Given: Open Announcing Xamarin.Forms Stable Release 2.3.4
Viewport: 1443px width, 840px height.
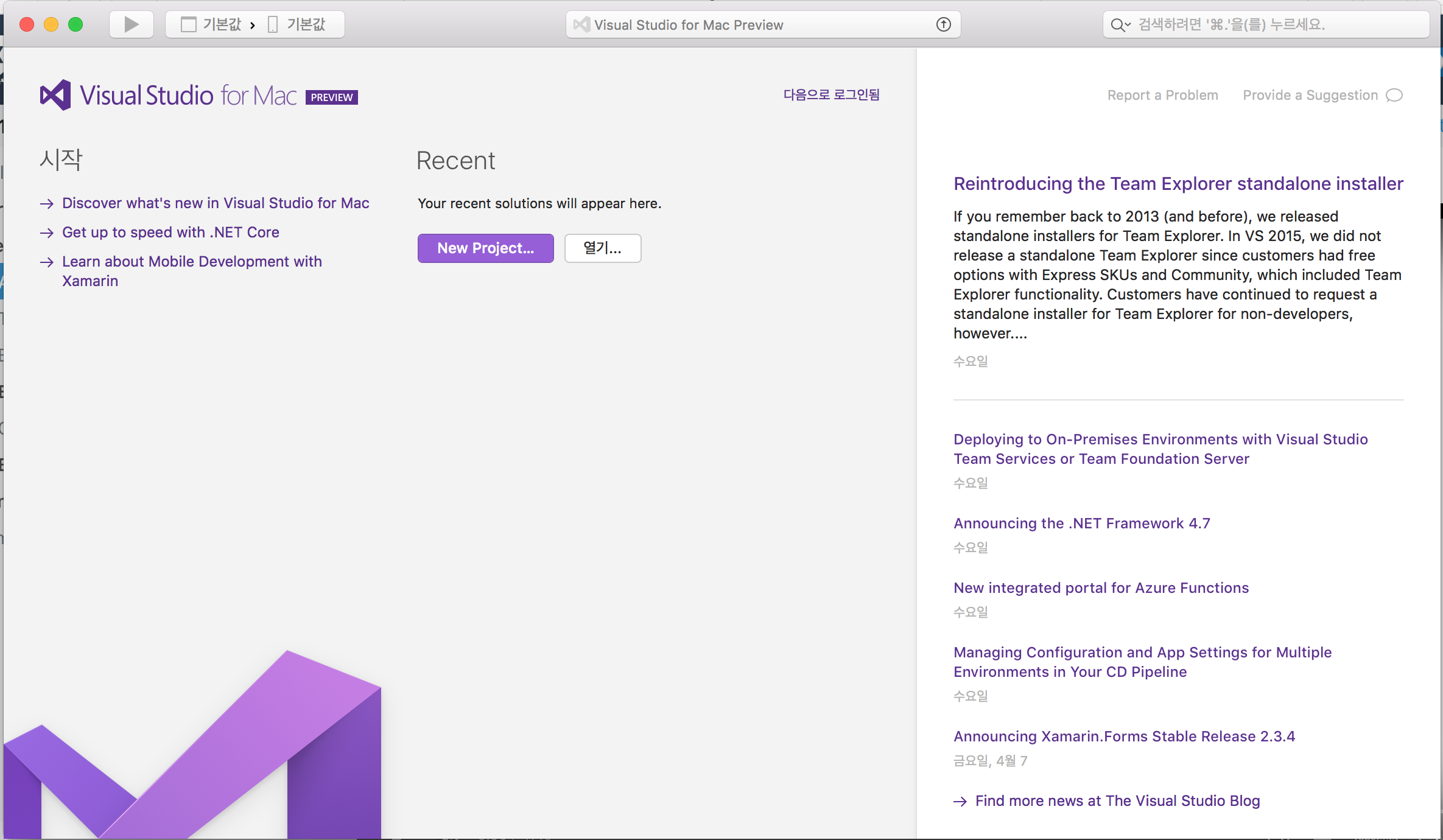Looking at the screenshot, I should click(1124, 737).
